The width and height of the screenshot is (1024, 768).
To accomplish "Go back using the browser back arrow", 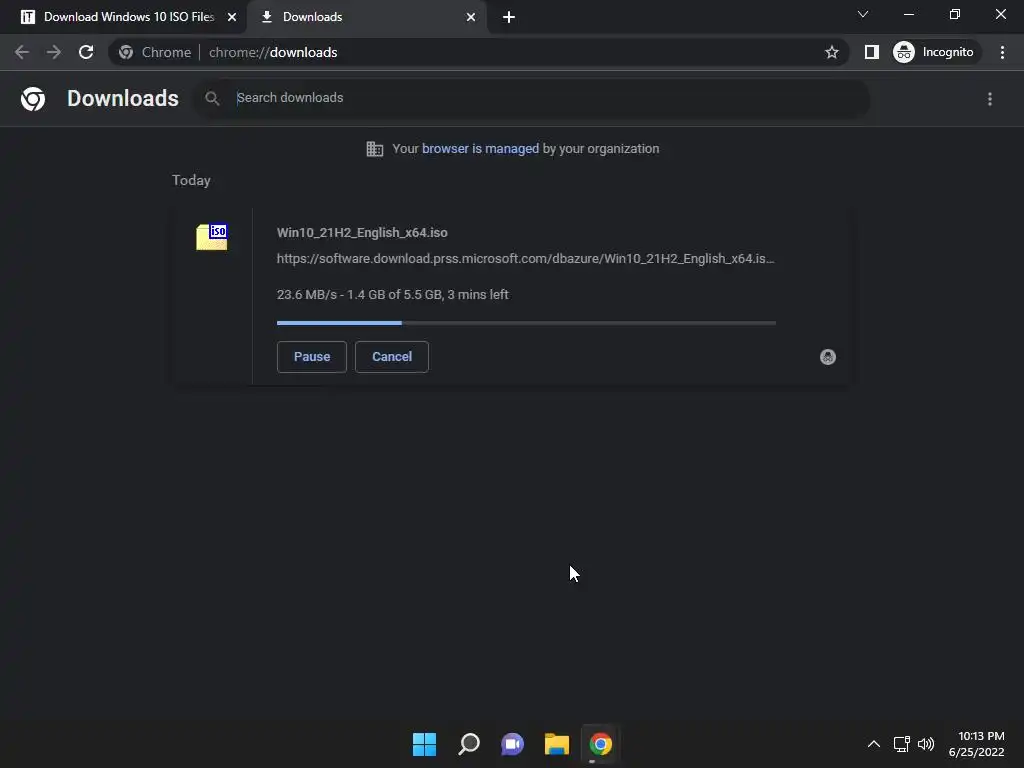I will [x=22, y=52].
